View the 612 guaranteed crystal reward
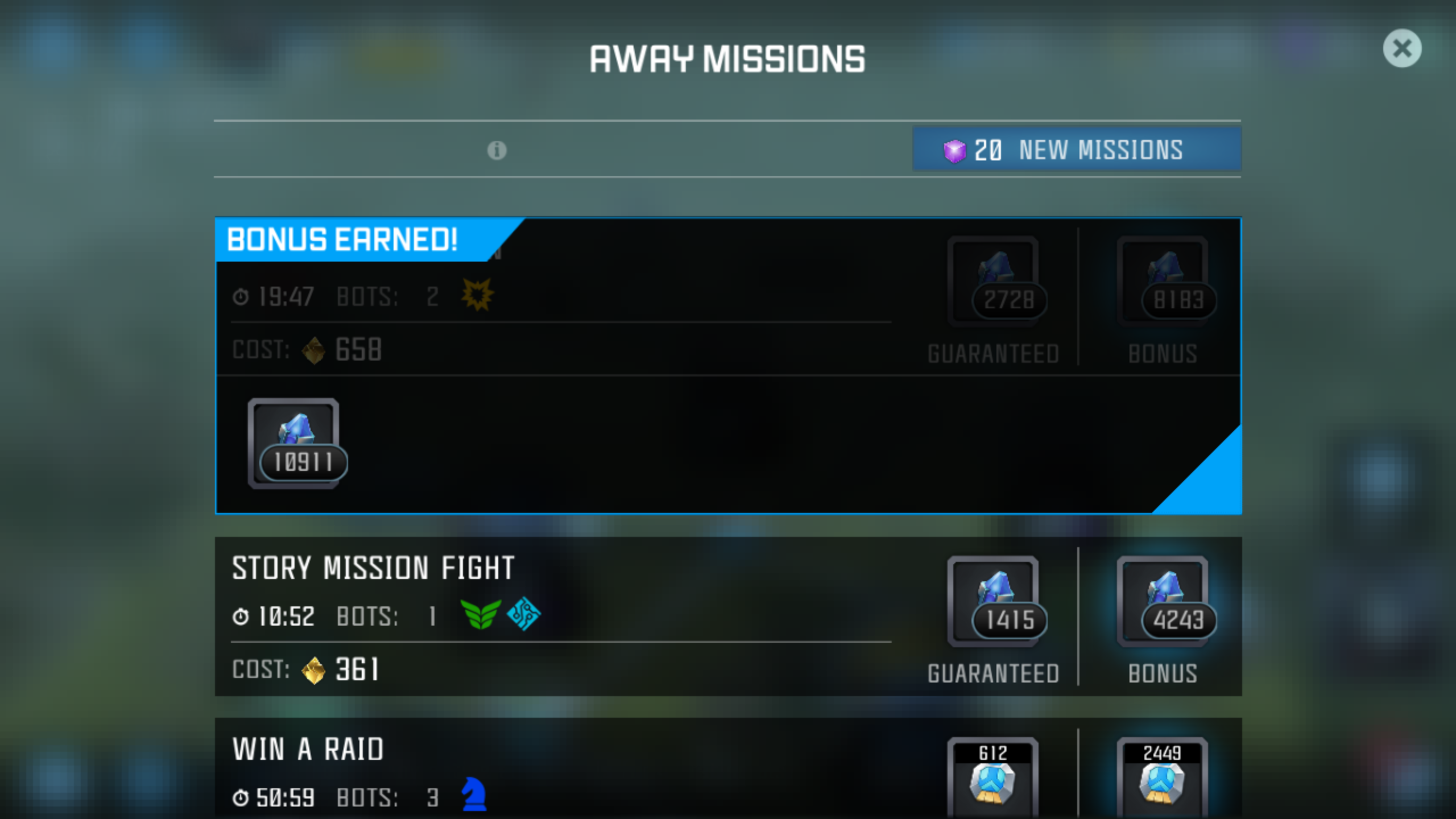The height and width of the screenshot is (819, 1456). [993, 778]
